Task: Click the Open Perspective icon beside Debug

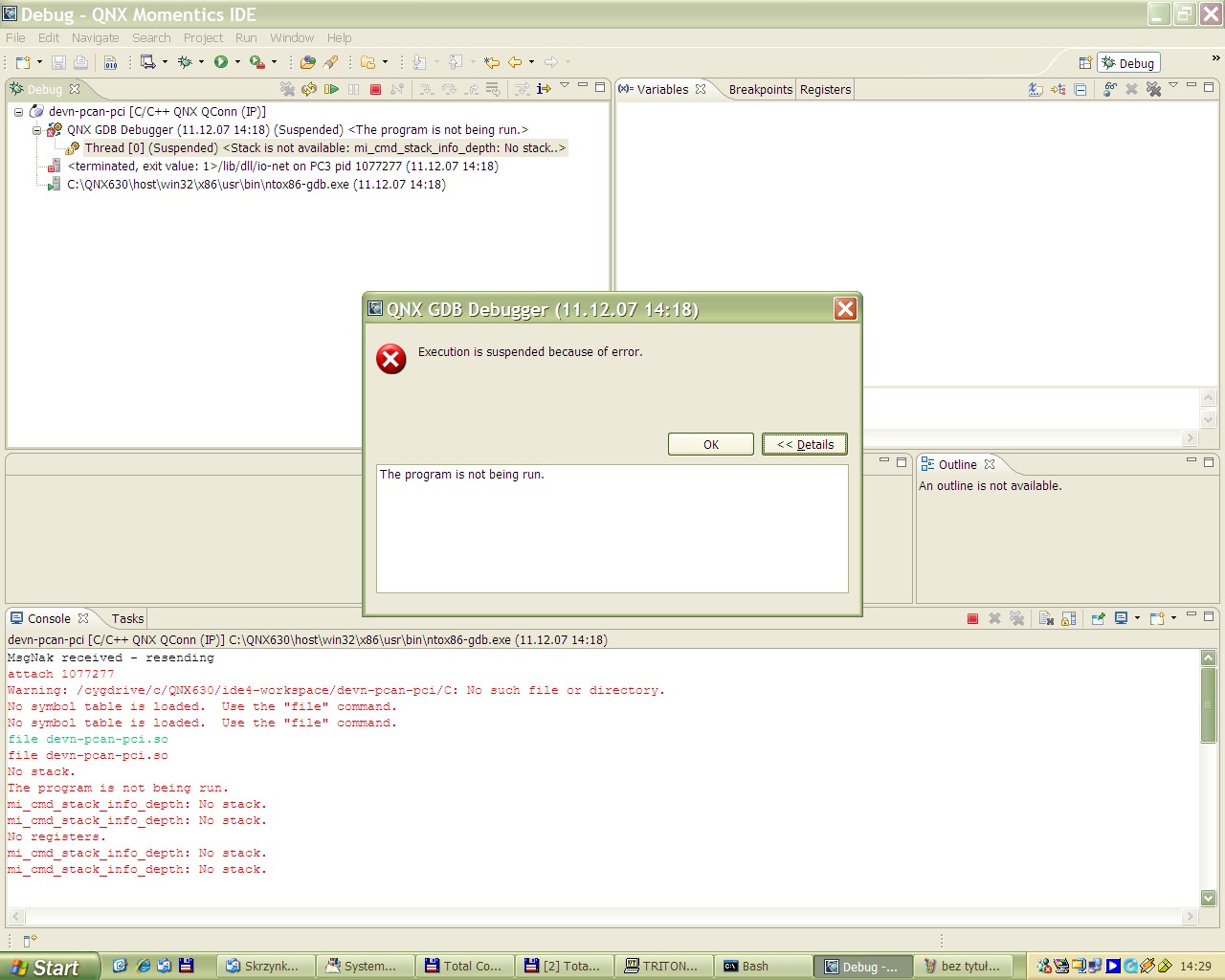Action: click(1085, 63)
